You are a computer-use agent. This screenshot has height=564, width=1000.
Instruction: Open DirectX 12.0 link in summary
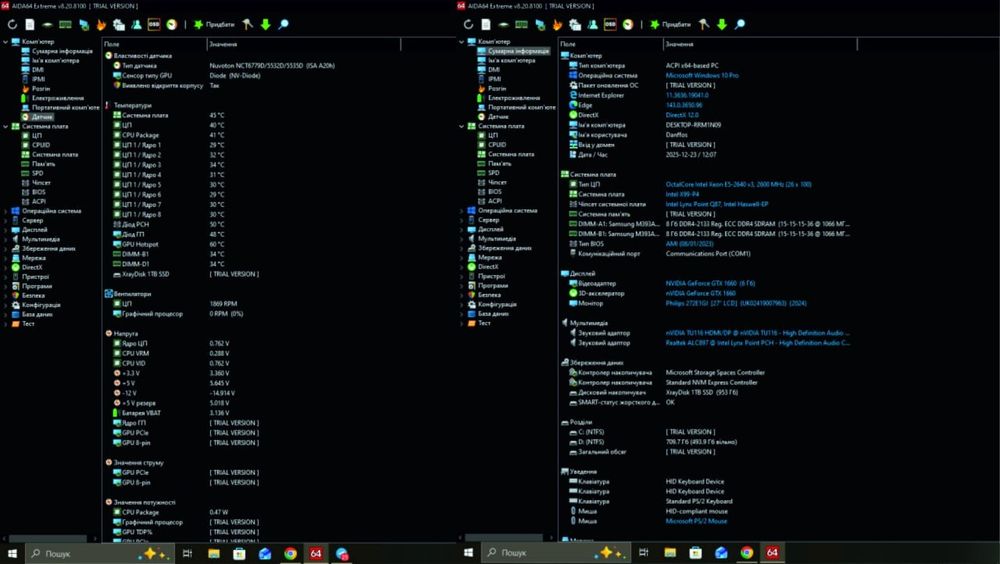click(682, 115)
